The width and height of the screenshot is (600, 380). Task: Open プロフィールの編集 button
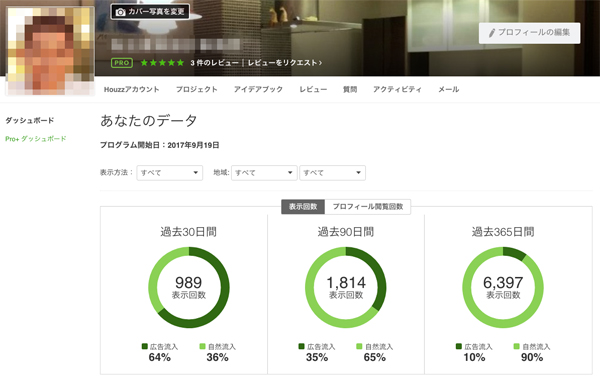tap(529, 33)
